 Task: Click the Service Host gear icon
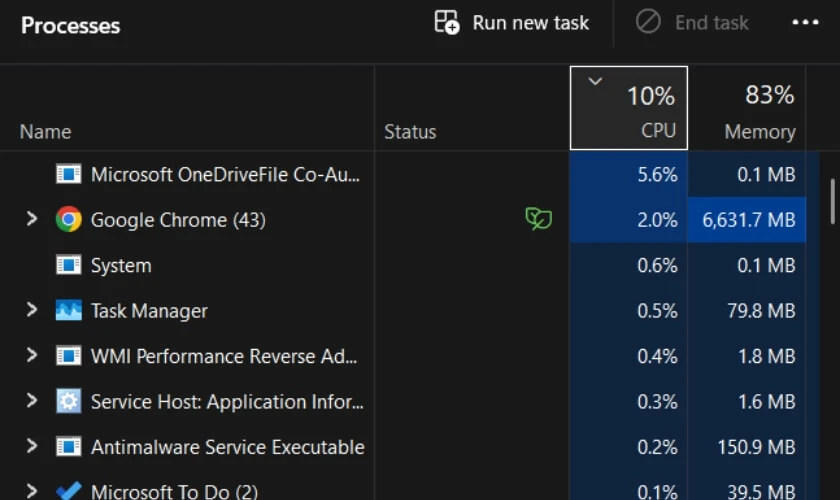pos(69,401)
